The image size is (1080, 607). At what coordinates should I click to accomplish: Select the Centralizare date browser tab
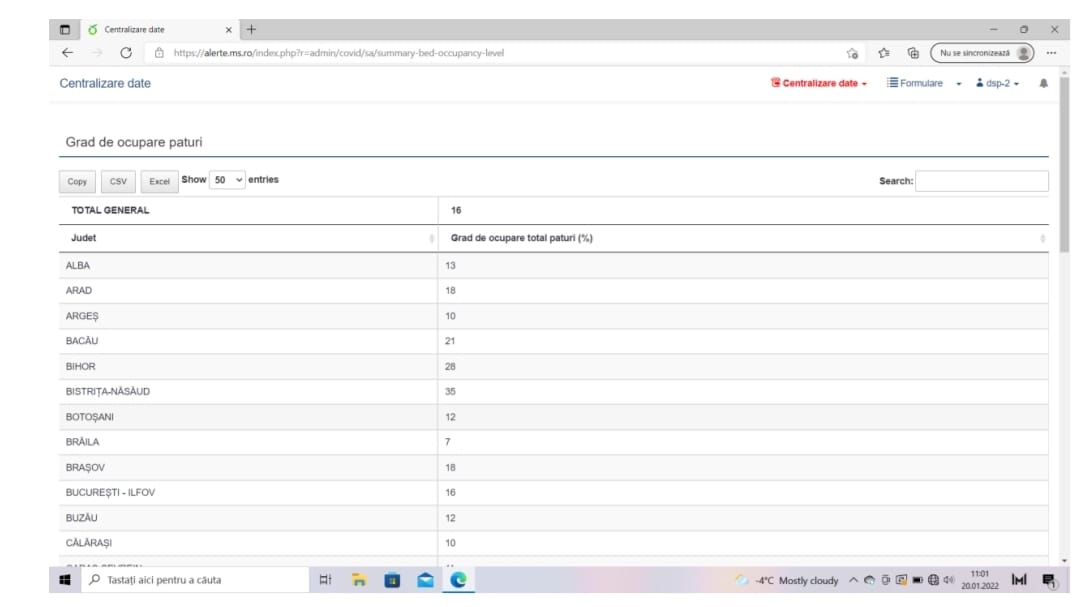[150, 29]
